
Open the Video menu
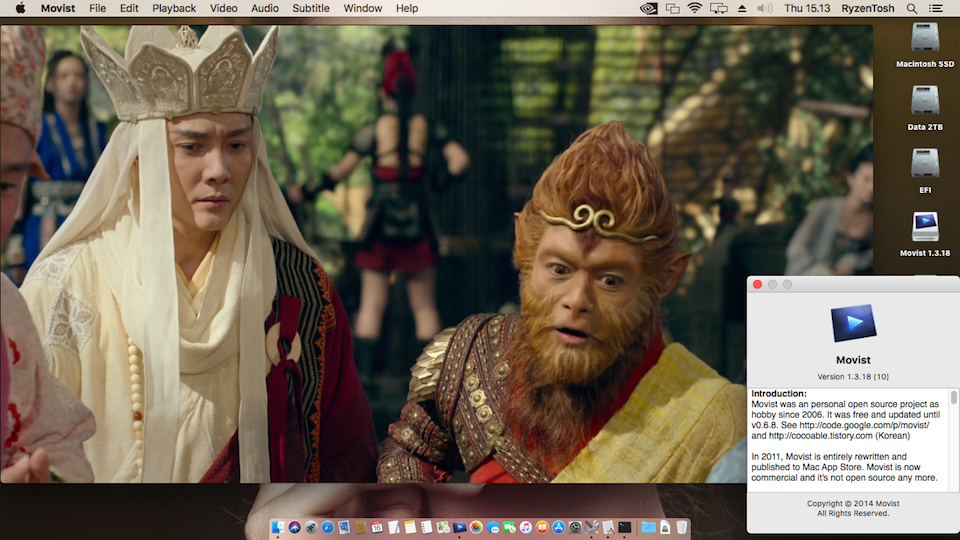click(x=223, y=8)
